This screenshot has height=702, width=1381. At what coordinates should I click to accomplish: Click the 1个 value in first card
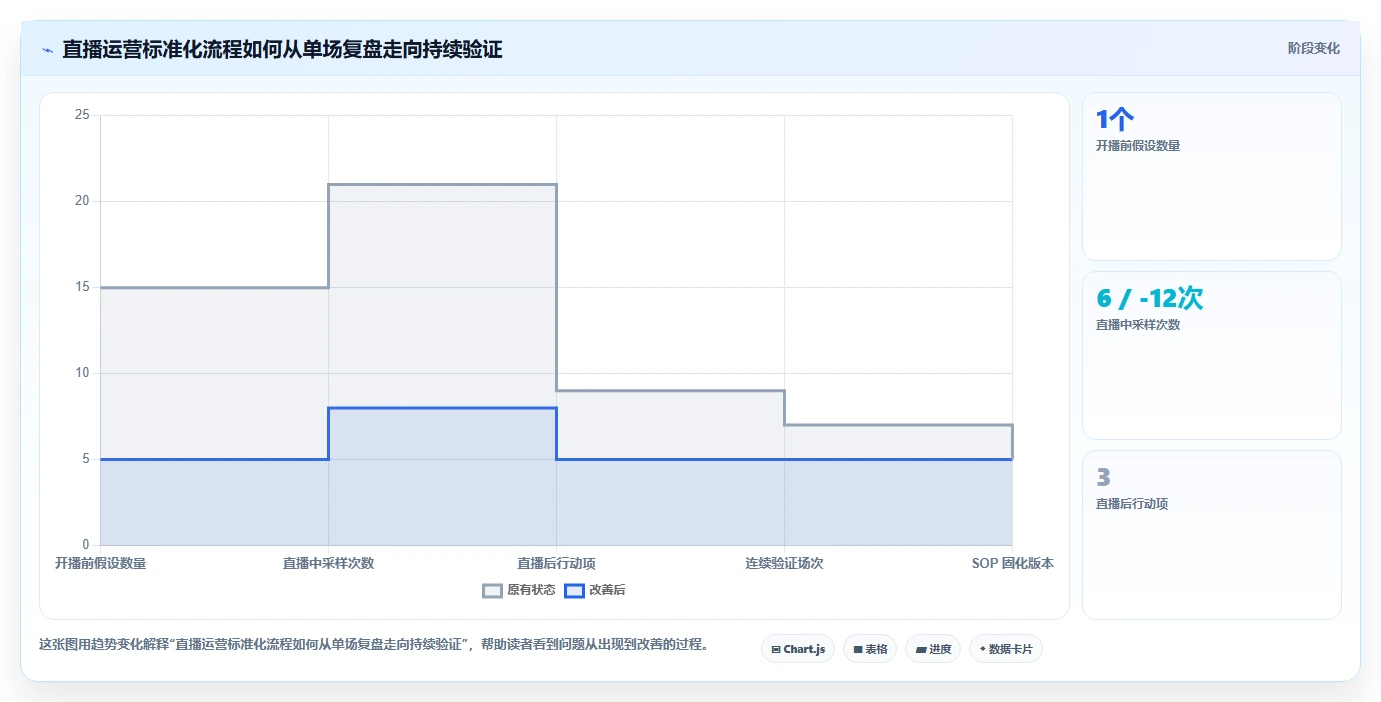click(1115, 120)
